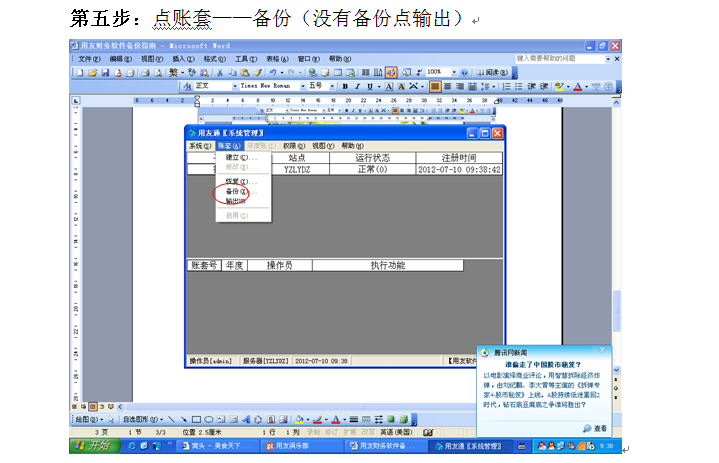Select the Oval tool on drawing toolbar
The width and height of the screenshot is (719, 463).
pos(209,419)
